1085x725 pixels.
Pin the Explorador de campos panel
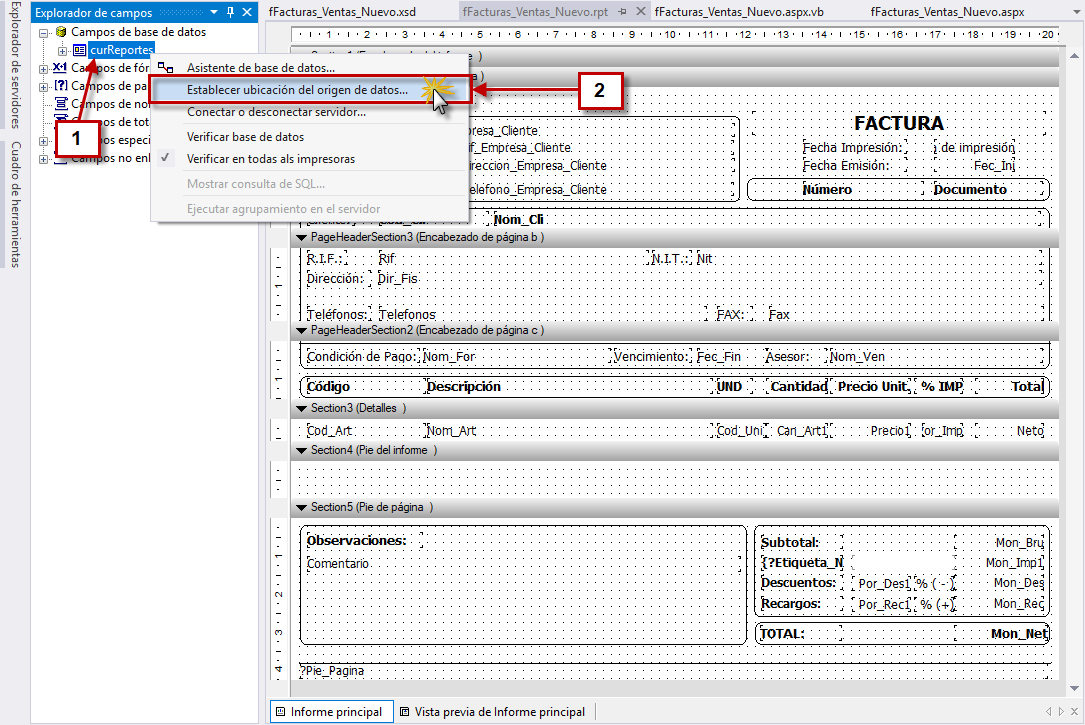coord(231,12)
